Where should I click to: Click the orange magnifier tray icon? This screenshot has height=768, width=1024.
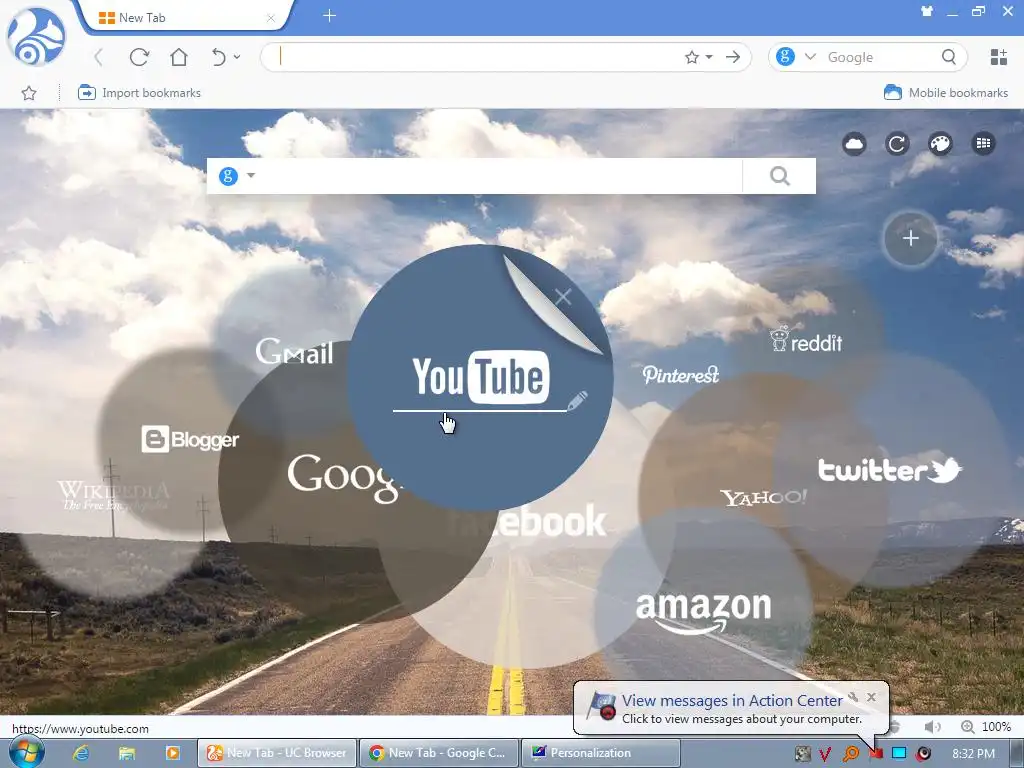pyautogui.click(x=850, y=754)
